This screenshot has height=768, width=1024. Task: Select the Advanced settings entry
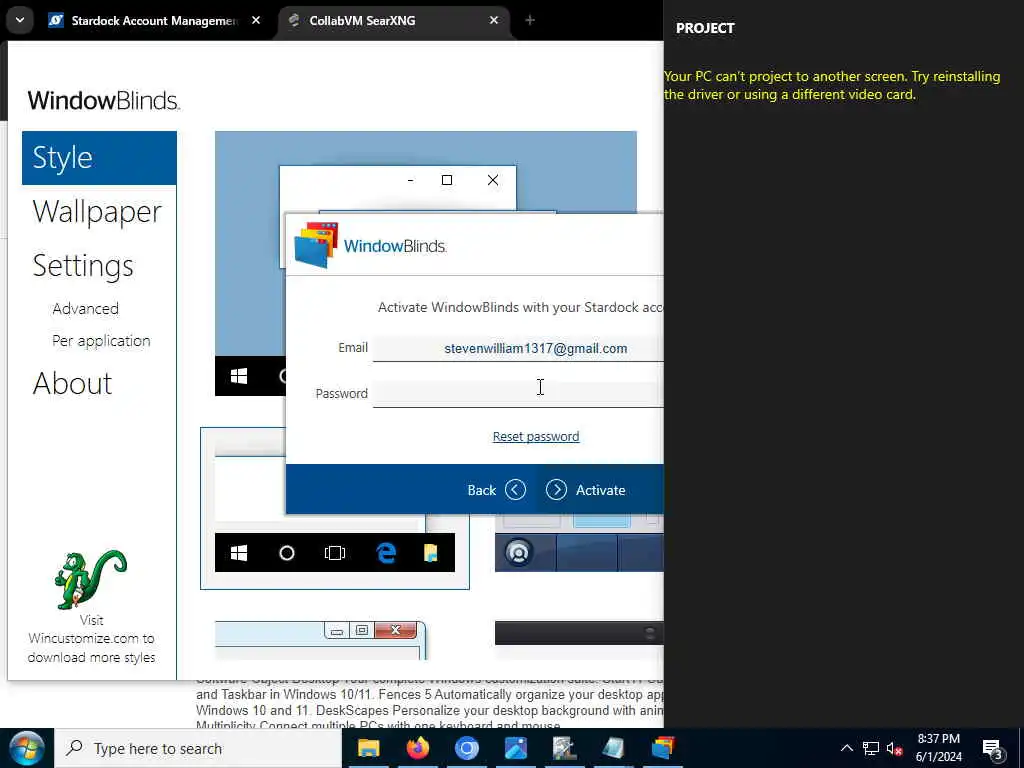(x=86, y=308)
